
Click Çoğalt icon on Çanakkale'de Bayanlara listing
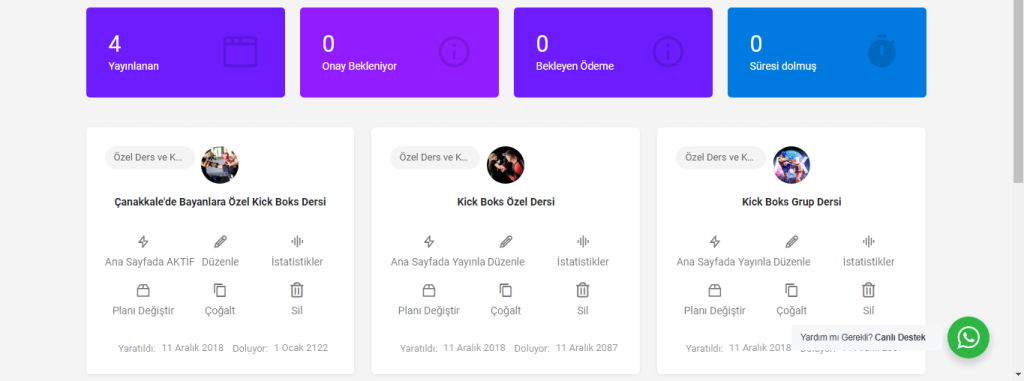click(x=220, y=290)
